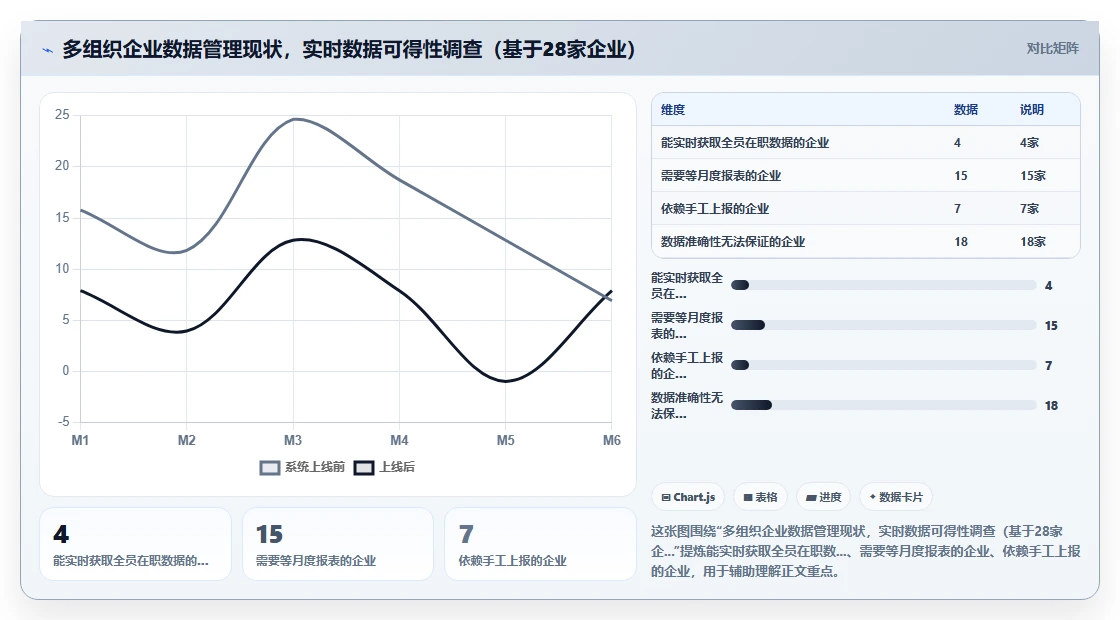The height and width of the screenshot is (620, 1120).
Task: Open the stat card showing 7
Action: 540,544
